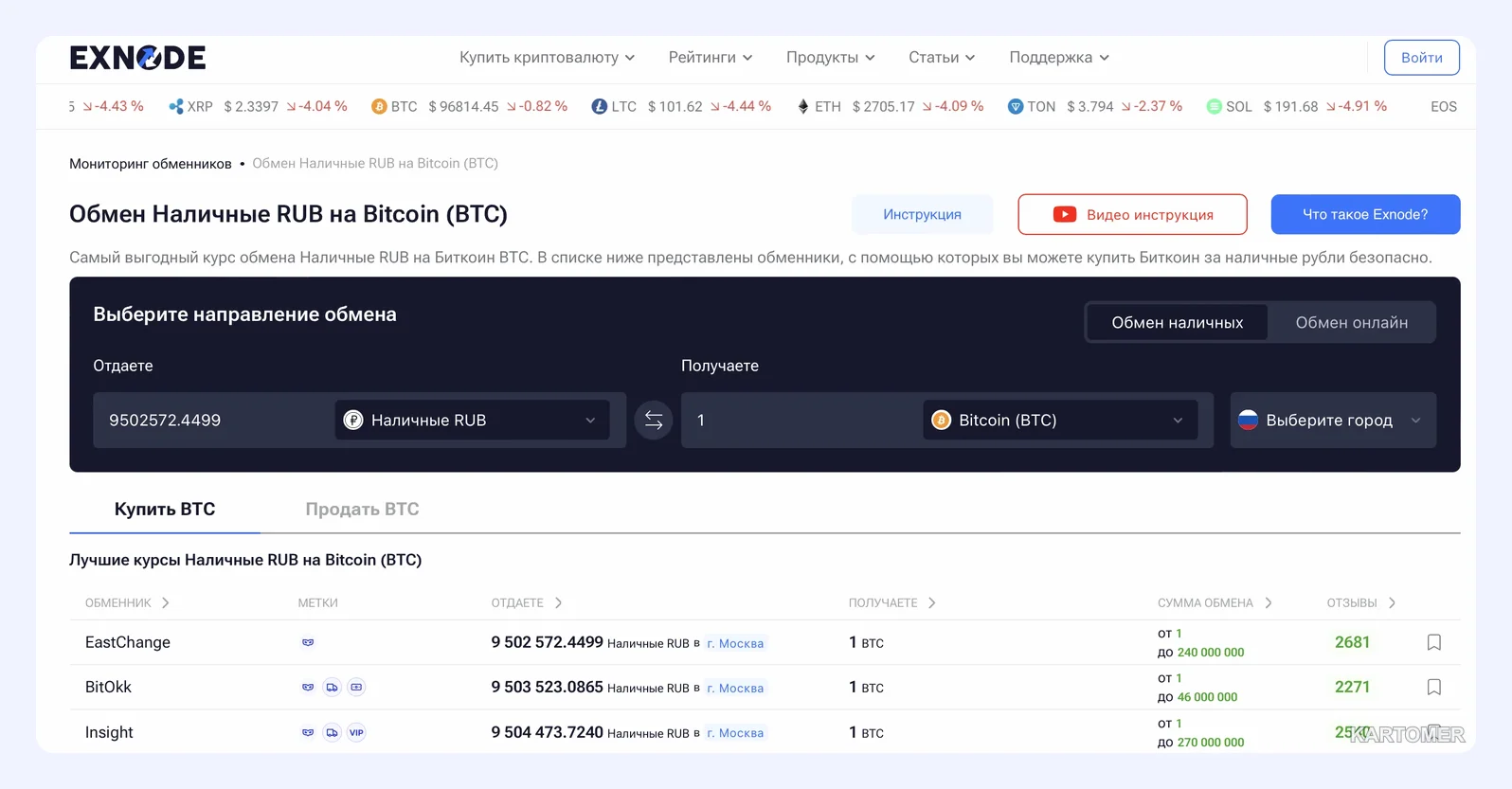The image size is (1512, 789).
Task: Switch to the Продать BTC tab
Action: (362, 510)
